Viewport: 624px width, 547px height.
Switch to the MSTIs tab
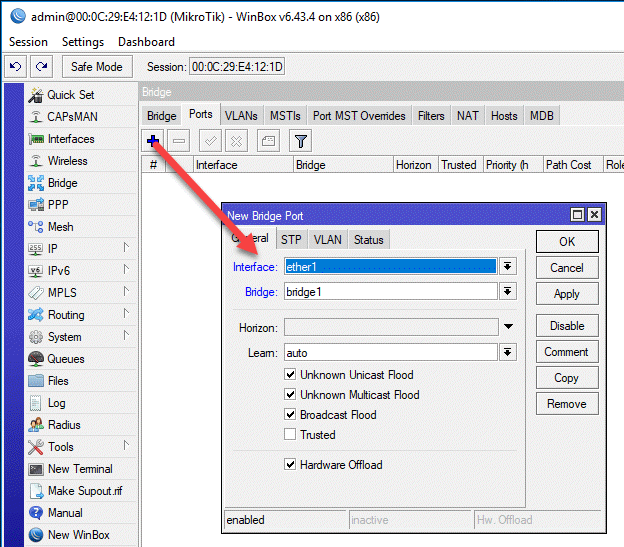[x=285, y=116]
